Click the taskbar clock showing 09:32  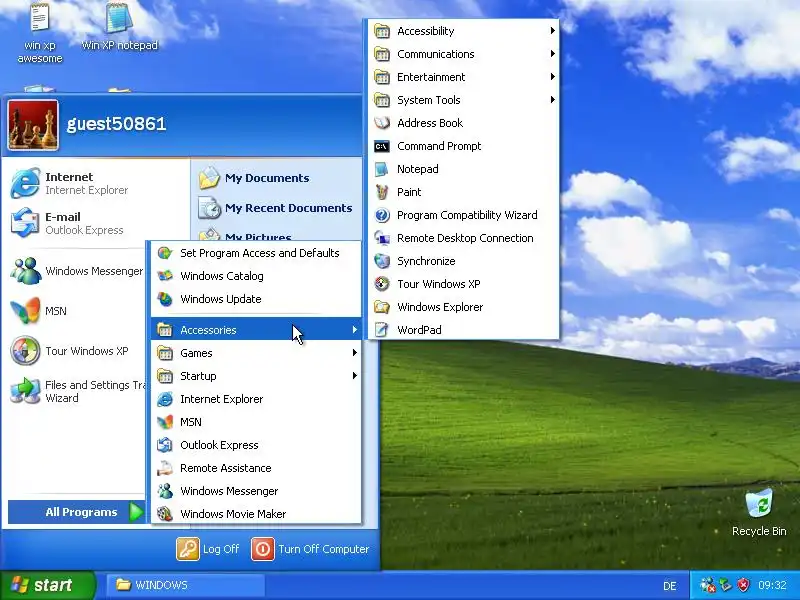(772, 585)
